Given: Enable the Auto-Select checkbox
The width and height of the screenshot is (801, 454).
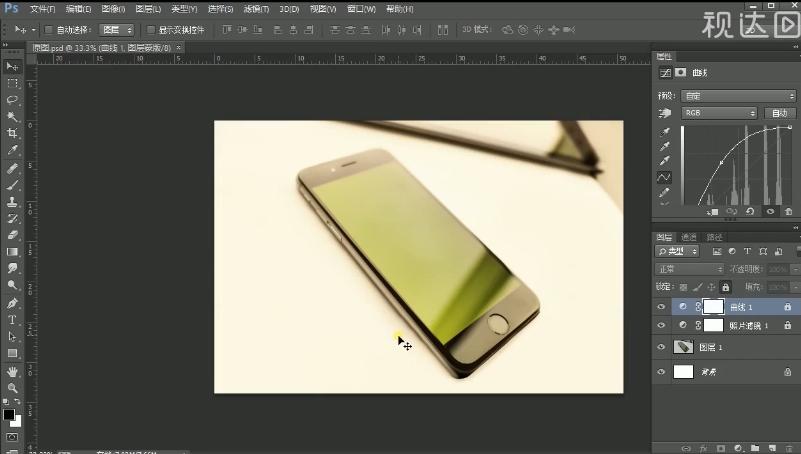Looking at the screenshot, I should (48, 30).
